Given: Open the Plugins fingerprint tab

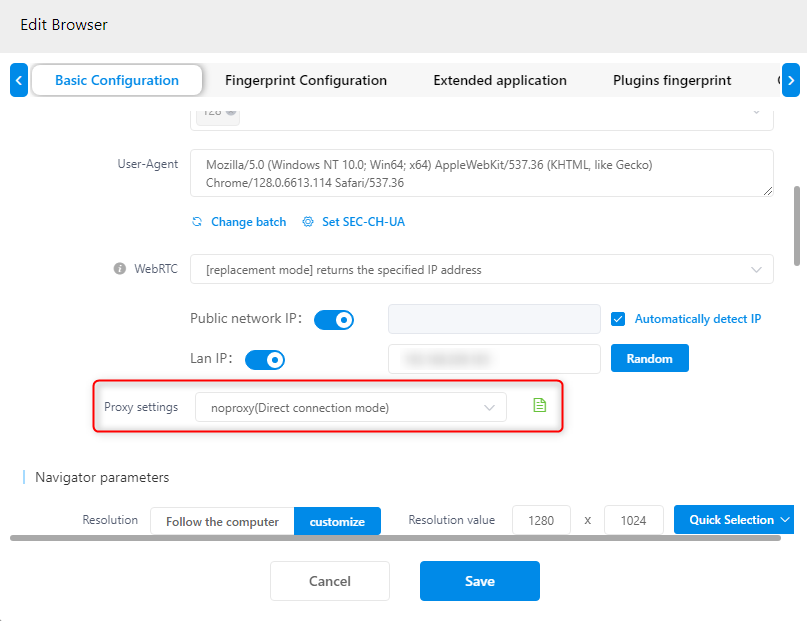Looking at the screenshot, I should pyautogui.click(x=672, y=80).
